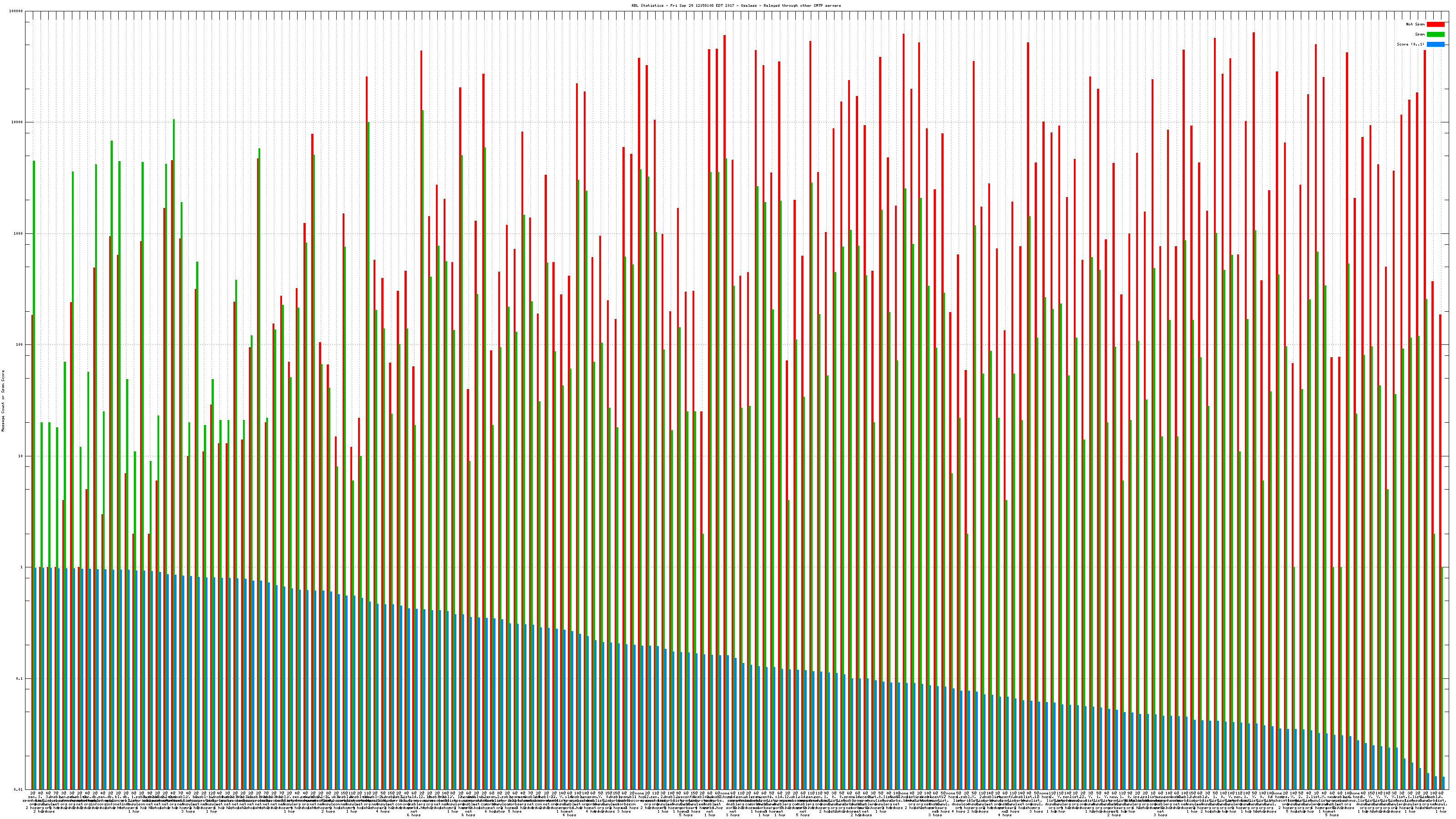Select the 'Spam' legend label text
The height and width of the screenshot is (819, 1456).
click(1420, 35)
